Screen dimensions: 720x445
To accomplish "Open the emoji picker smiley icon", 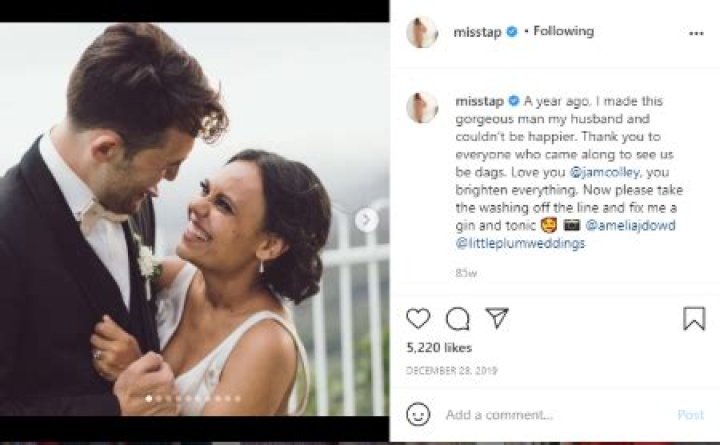I will 419,414.
